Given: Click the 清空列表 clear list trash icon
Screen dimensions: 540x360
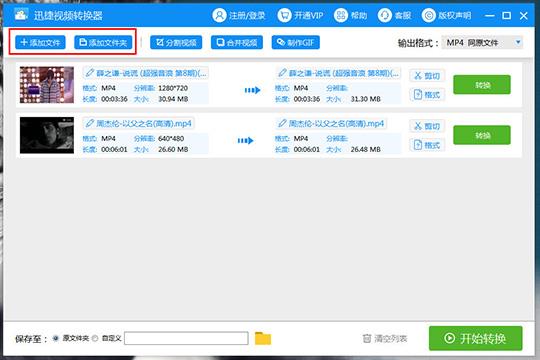Looking at the screenshot, I should click(367, 338).
